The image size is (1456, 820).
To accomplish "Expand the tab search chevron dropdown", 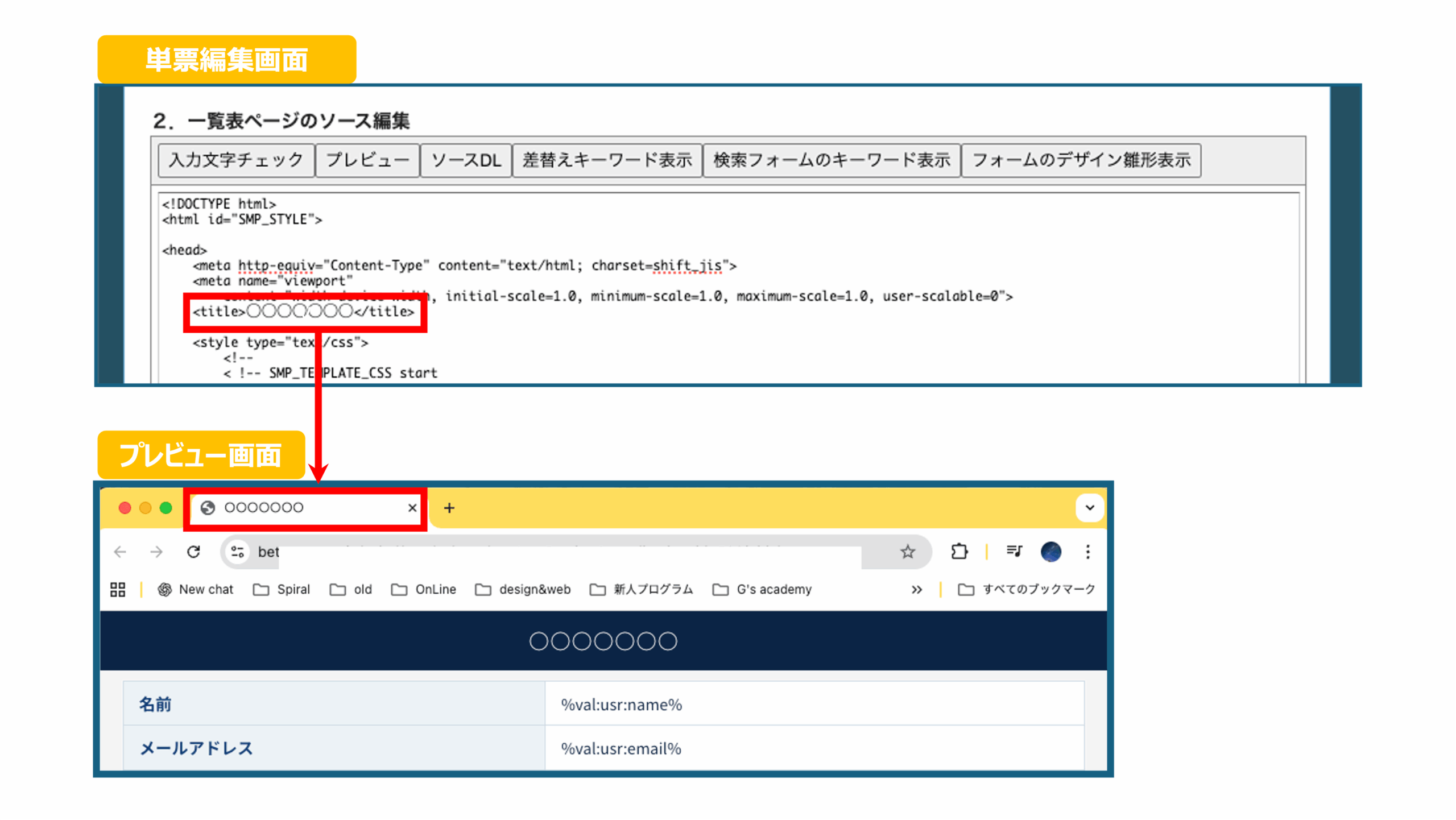I will tap(1089, 508).
